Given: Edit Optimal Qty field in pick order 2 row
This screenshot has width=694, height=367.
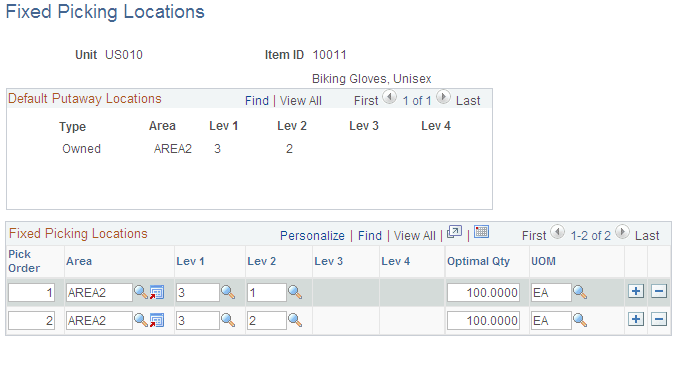Looking at the screenshot, I should click(x=483, y=321).
